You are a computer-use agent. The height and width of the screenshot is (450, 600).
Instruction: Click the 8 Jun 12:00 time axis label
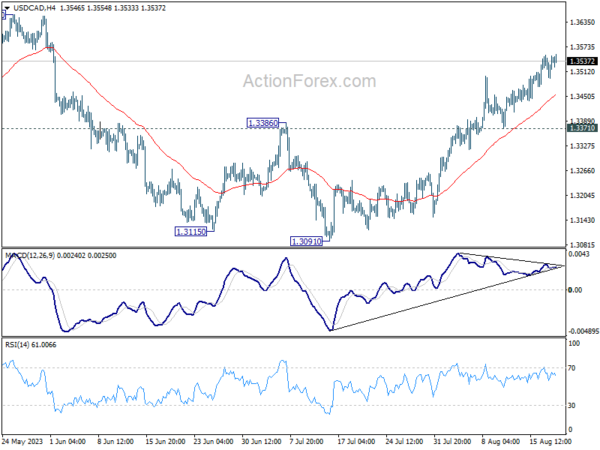coord(116,441)
